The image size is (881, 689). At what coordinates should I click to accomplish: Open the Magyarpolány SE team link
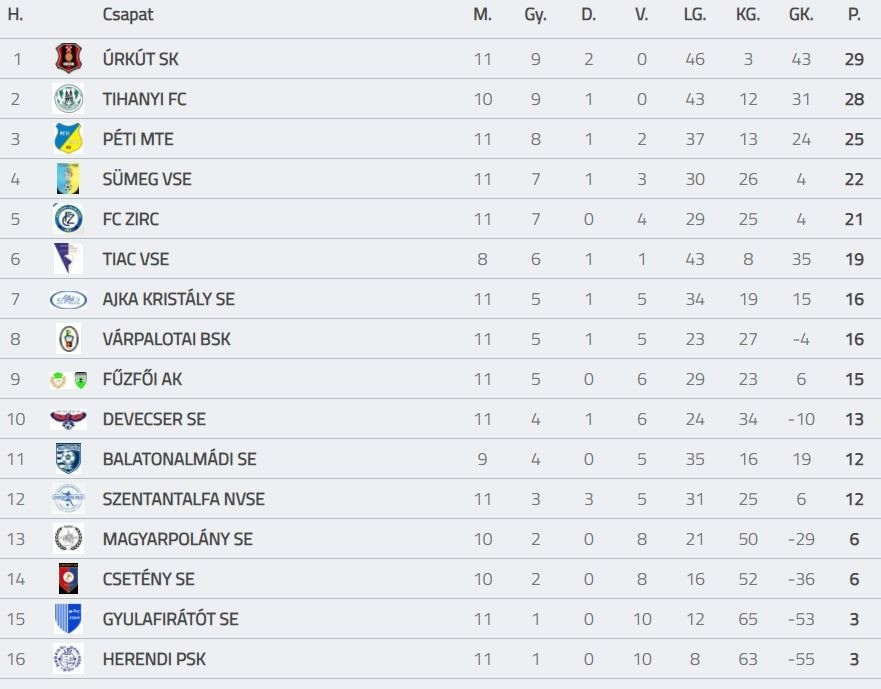coord(177,539)
